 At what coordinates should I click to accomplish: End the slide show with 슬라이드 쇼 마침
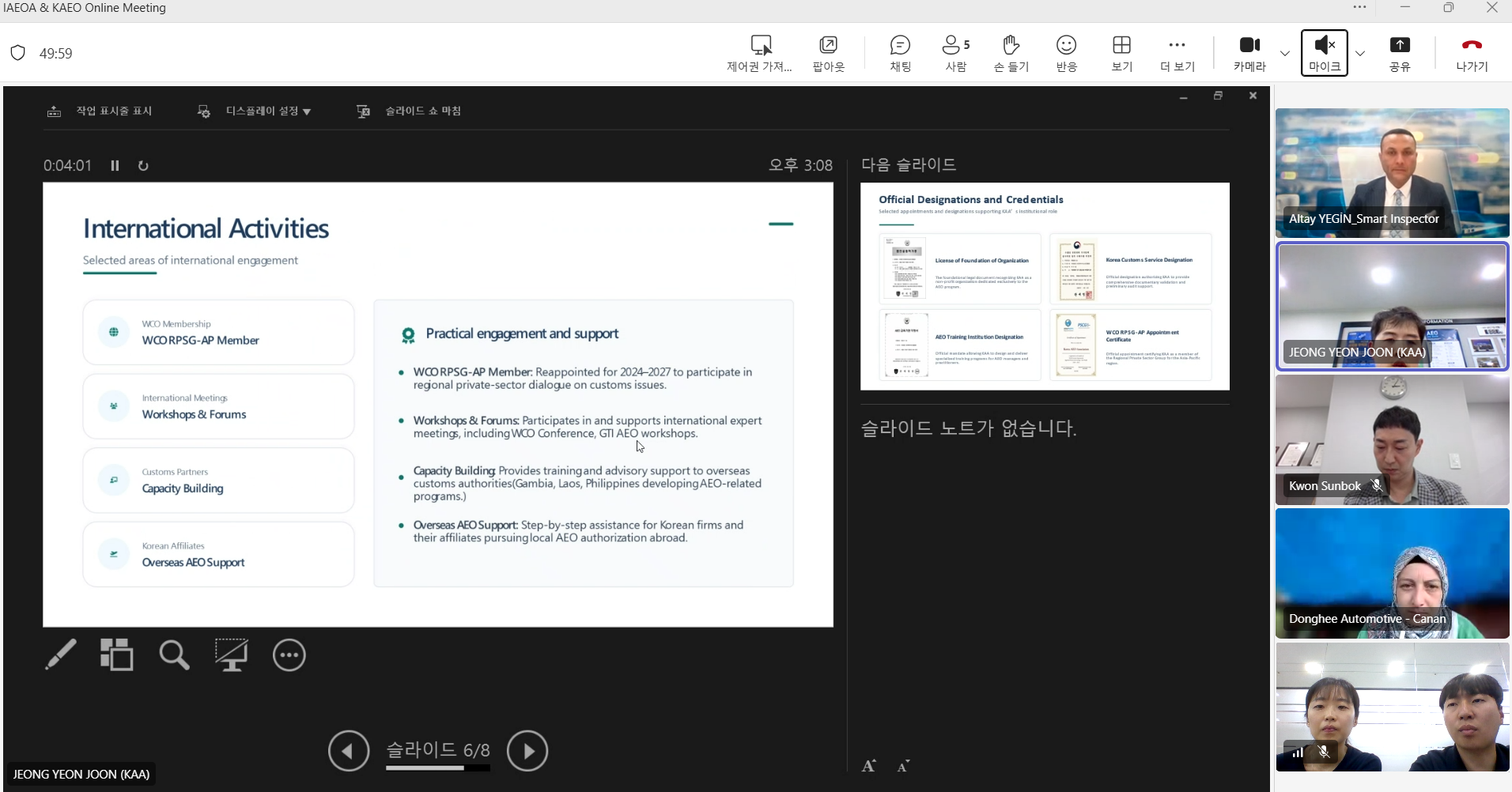coord(409,111)
